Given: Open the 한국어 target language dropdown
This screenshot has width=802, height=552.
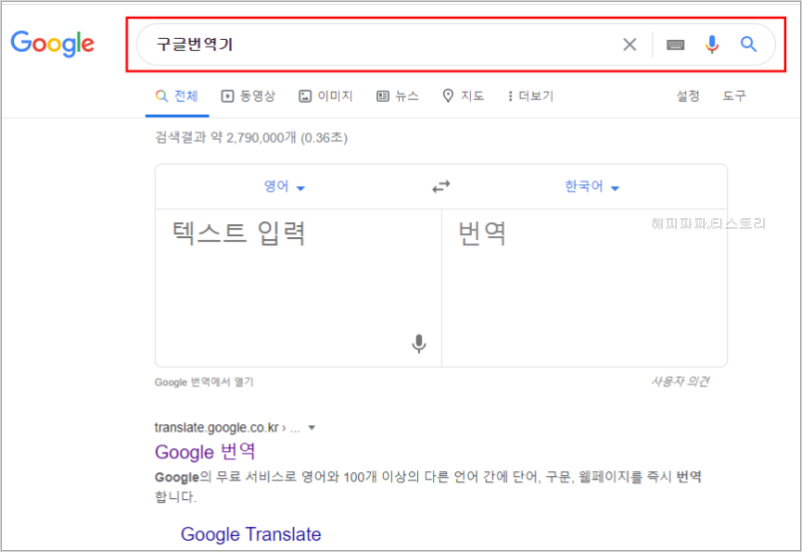Looking at the screenshot, I should [x=592, y=186].
